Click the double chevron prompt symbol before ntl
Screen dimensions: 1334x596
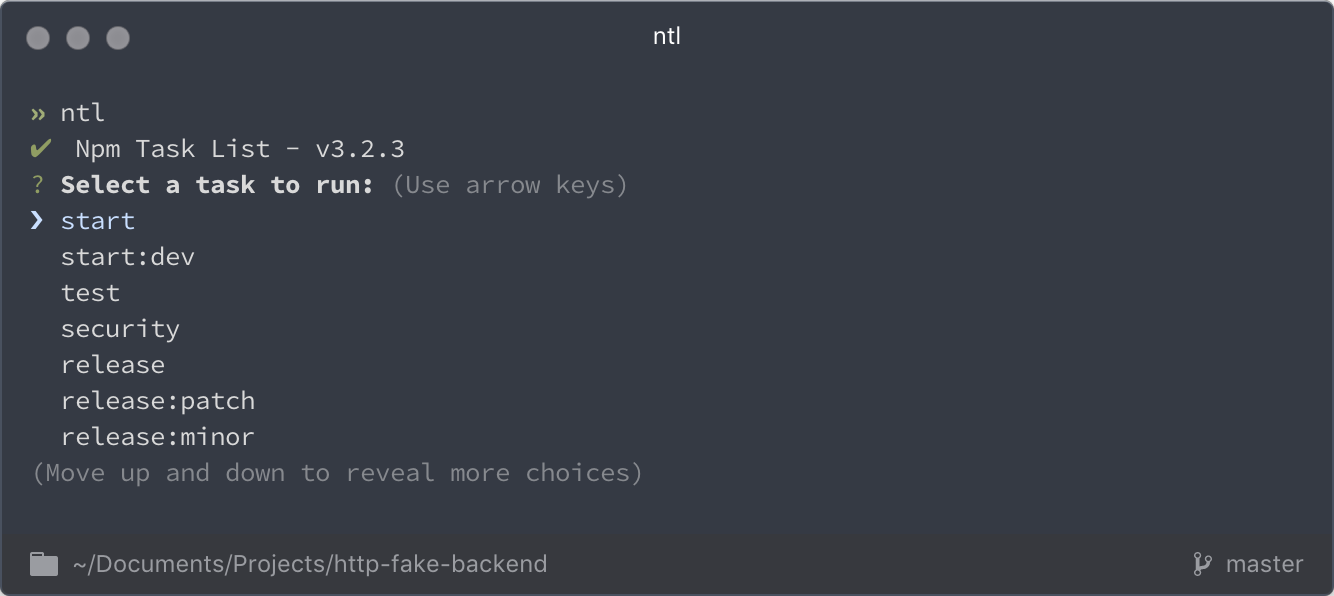[39, 112]
